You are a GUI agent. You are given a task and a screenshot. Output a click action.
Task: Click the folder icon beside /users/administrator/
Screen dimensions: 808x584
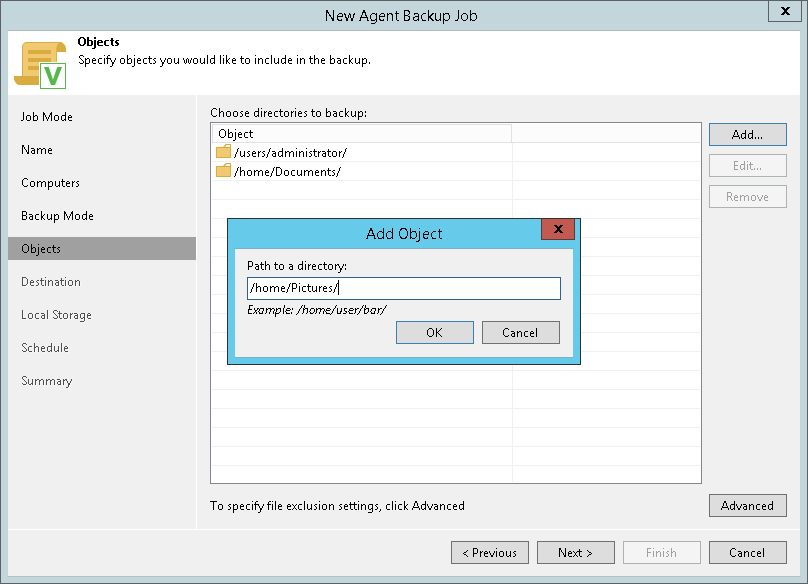[x=223, y=153]
